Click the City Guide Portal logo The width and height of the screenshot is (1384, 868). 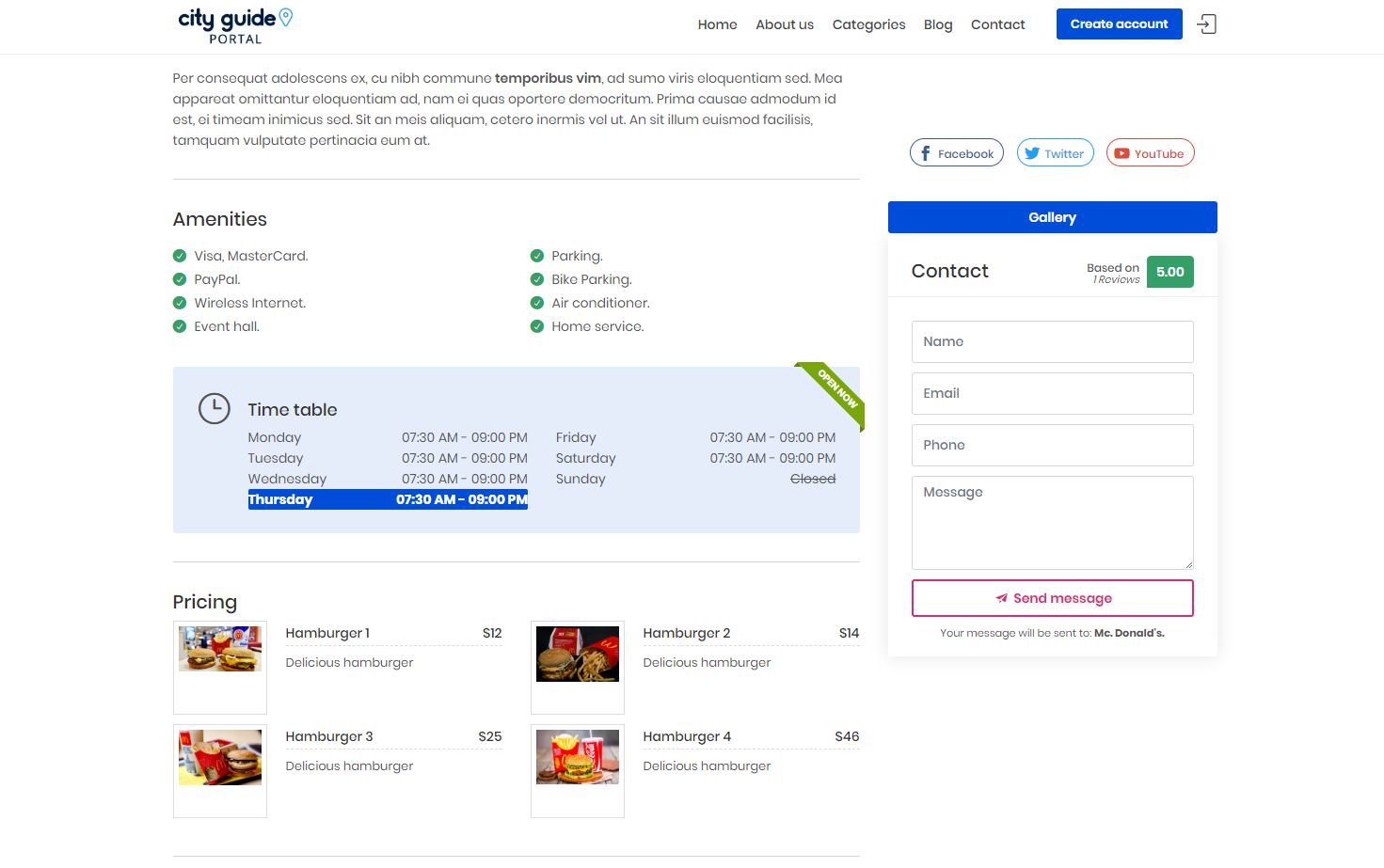coord(235,25)
